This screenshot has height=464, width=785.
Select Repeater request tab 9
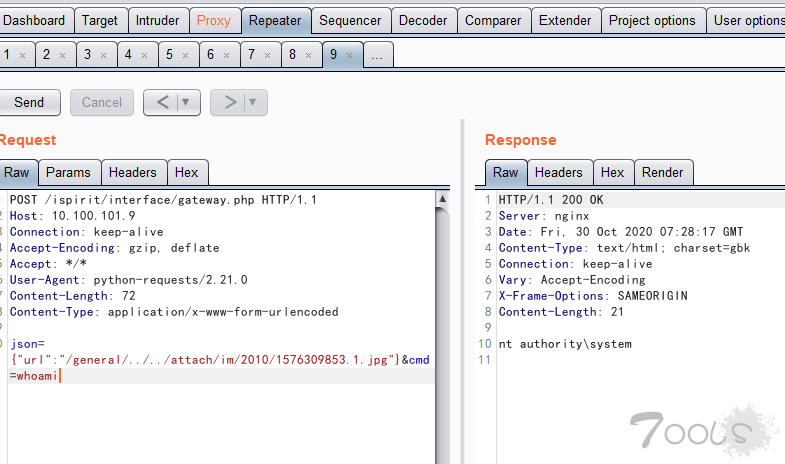333,54
